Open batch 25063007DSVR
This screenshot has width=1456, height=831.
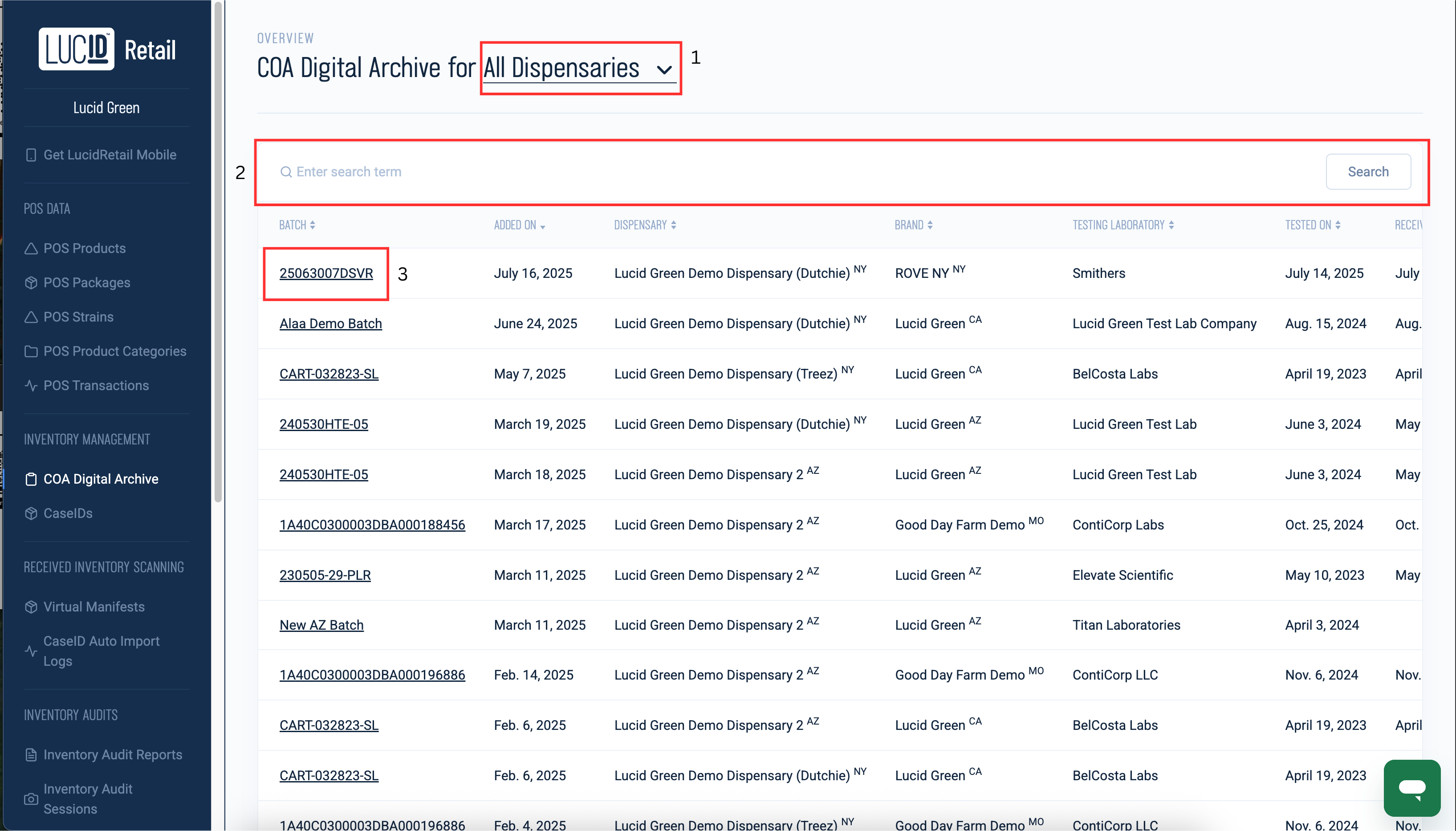pos(326,273)
